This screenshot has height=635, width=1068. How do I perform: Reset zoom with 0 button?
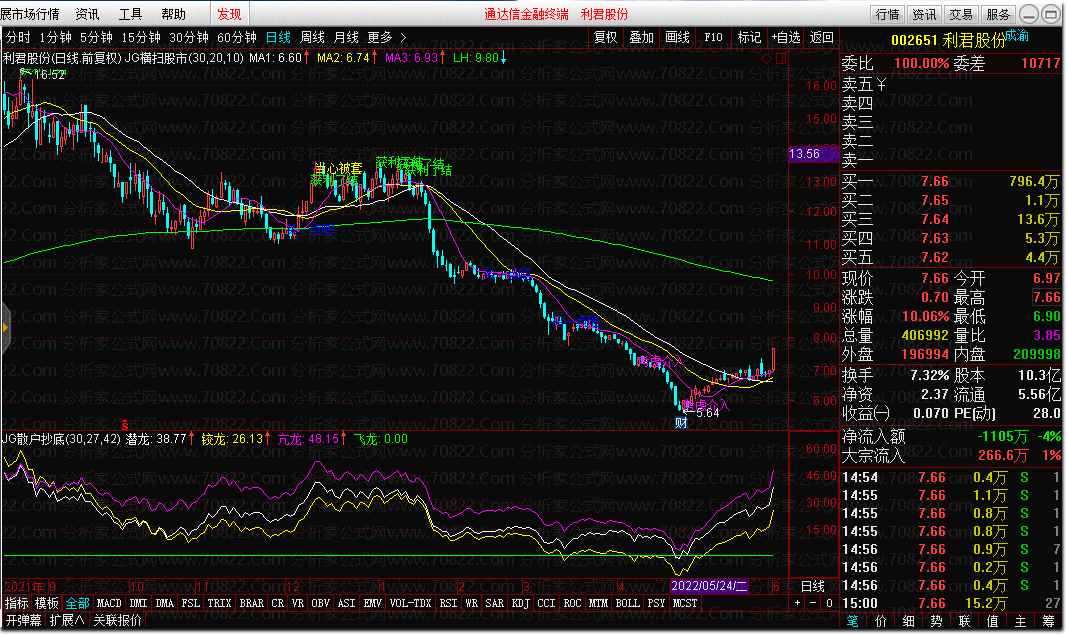(829, 603)
